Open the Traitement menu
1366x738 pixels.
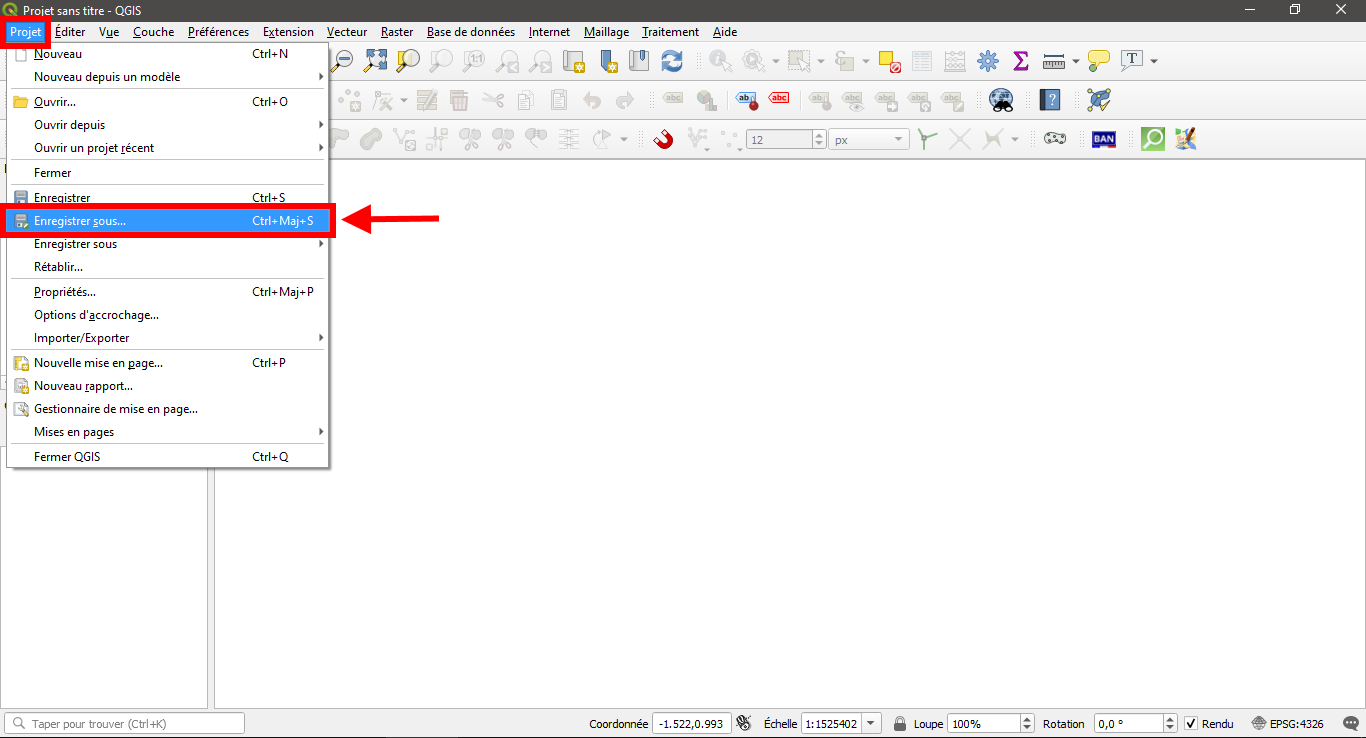670,32
